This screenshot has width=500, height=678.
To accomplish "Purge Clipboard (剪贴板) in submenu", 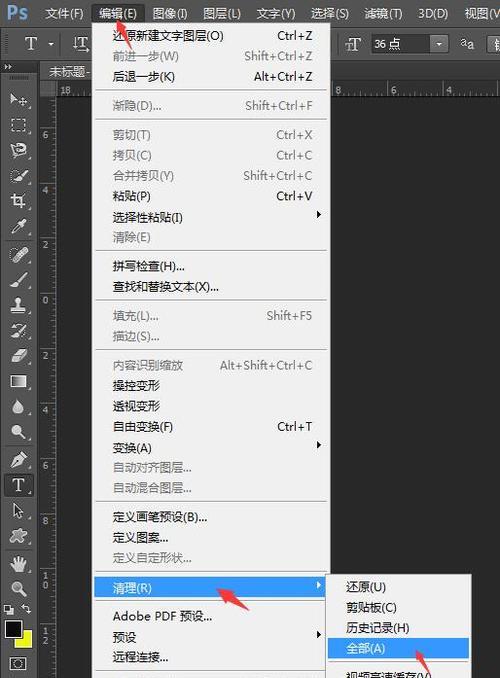I will [398, 607].
